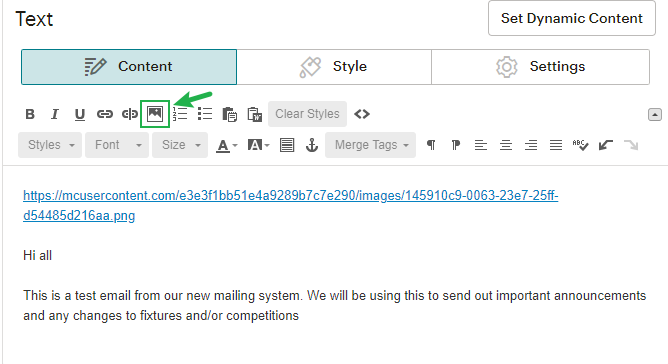Toggle bold formatting

click(x=30, y=114)
